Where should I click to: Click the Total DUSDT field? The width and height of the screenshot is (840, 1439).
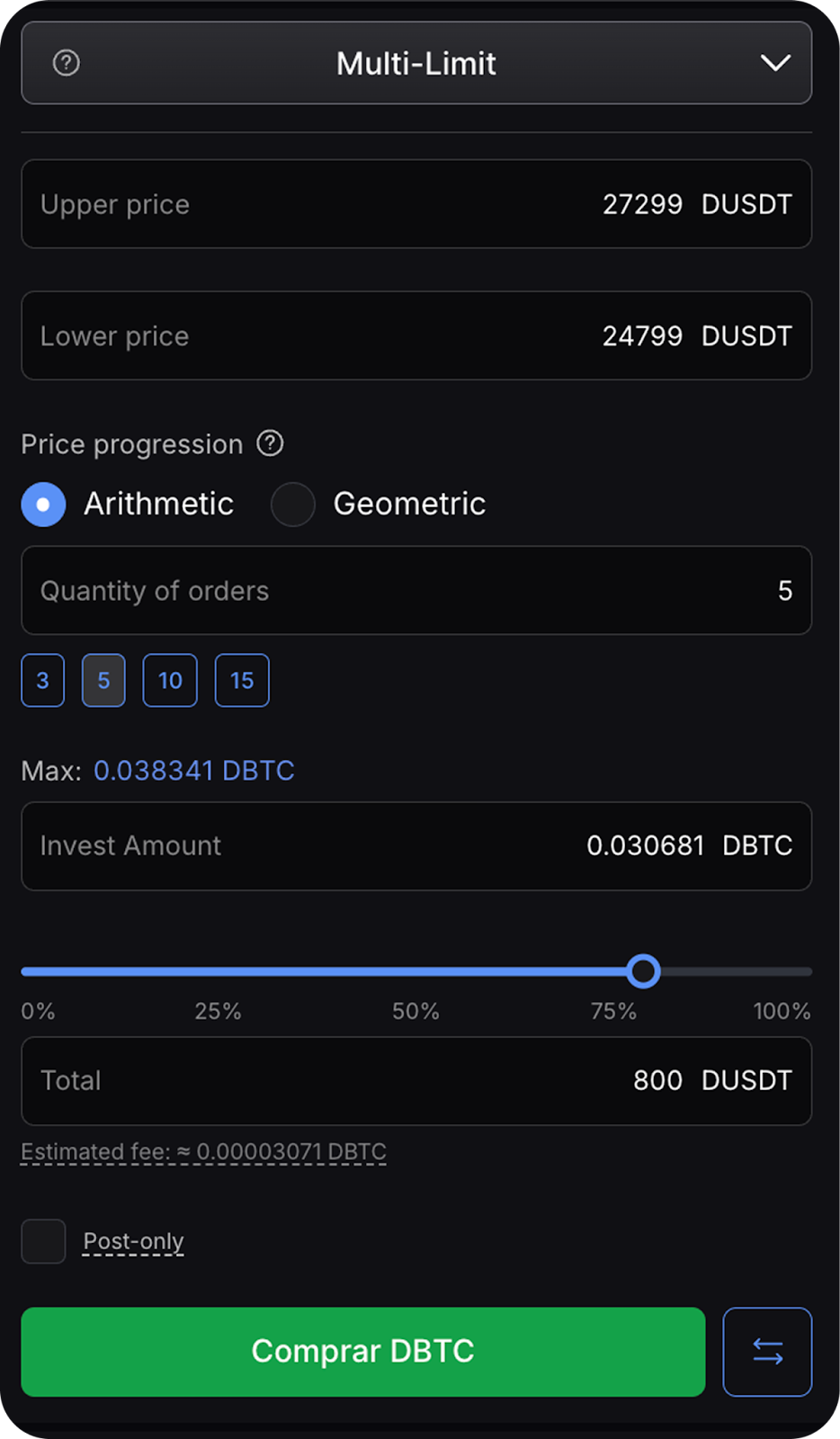416,1080
